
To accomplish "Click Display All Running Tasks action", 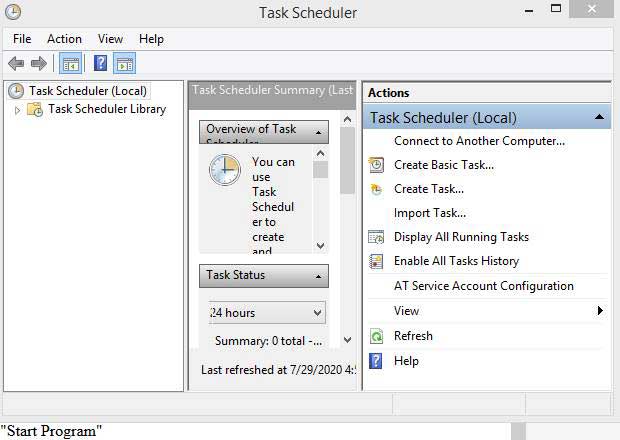I will (x=461, y=237).
